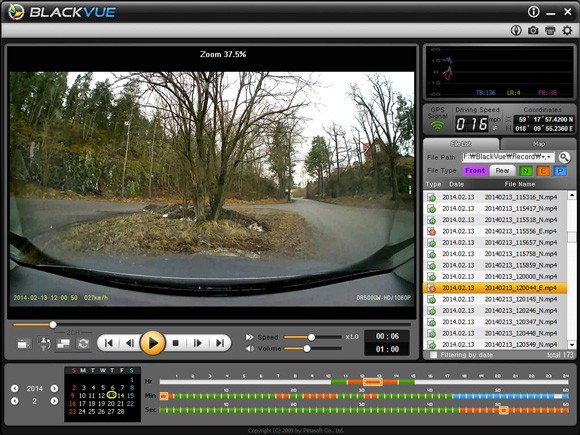The image size is (580, 435).
Task: Jump to the previous file
Action: point(109,343)
